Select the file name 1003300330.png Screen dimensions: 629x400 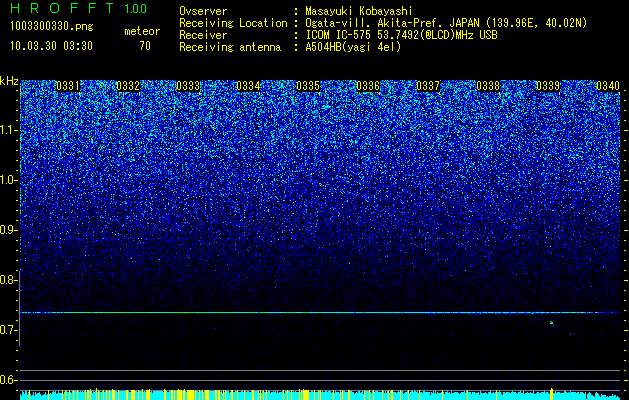52,27
